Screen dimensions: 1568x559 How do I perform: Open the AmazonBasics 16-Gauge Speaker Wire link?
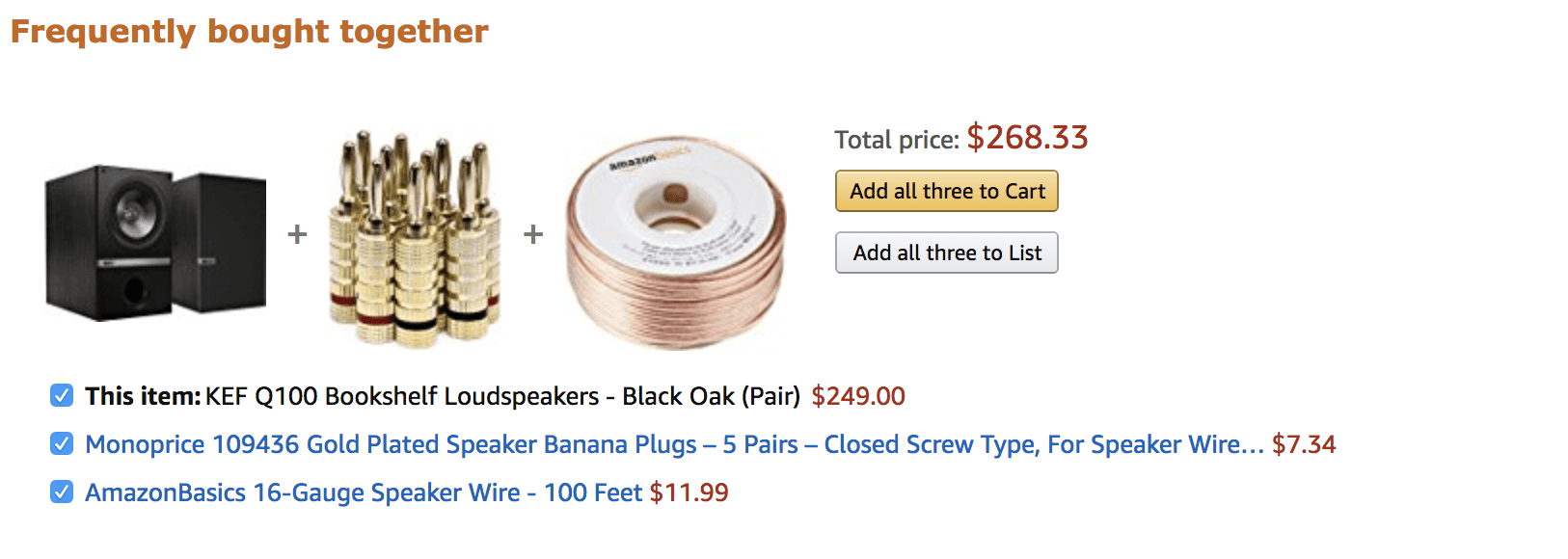364,492
